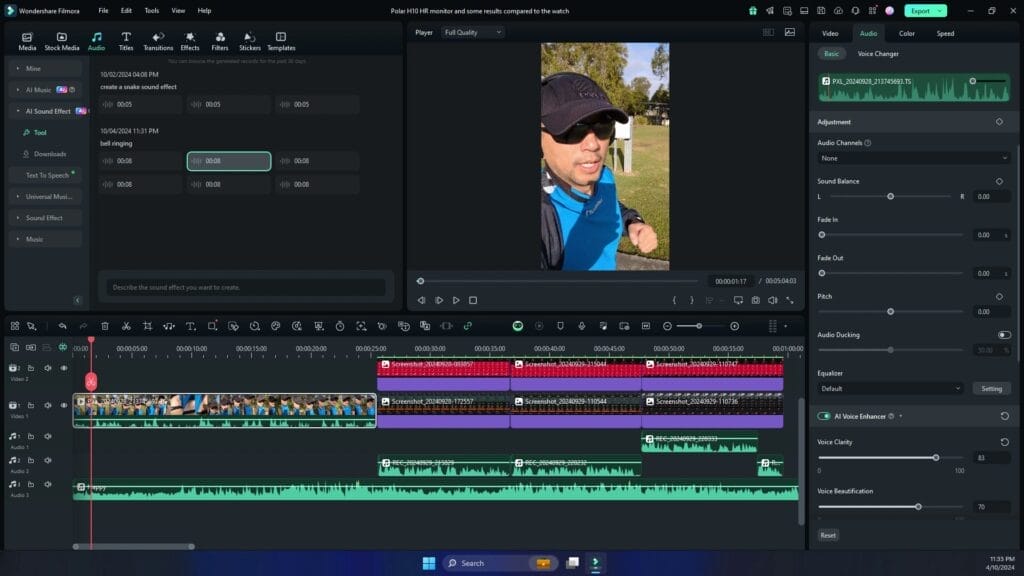Open the Audio Channels dropdown
Screen dimensions: 1024x576
913,157
